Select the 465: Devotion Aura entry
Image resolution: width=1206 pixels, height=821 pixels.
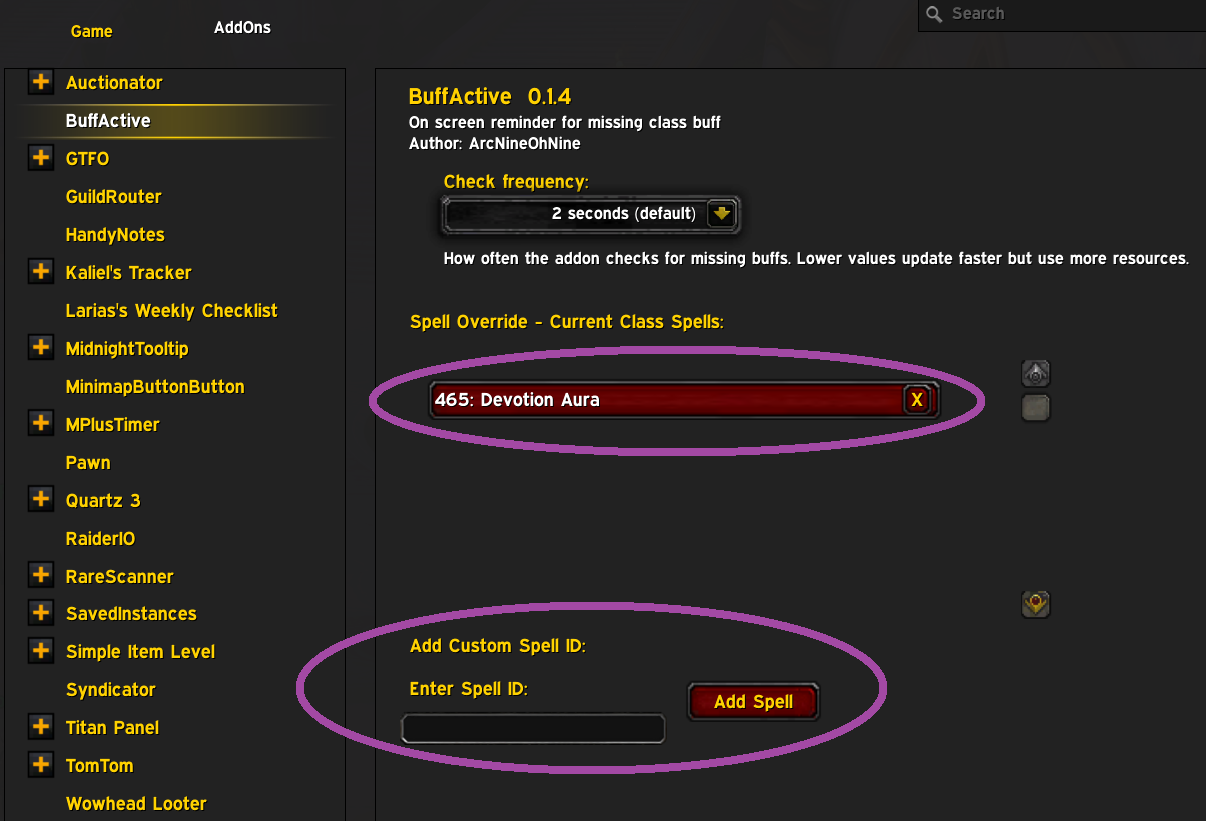pos(684,400)
